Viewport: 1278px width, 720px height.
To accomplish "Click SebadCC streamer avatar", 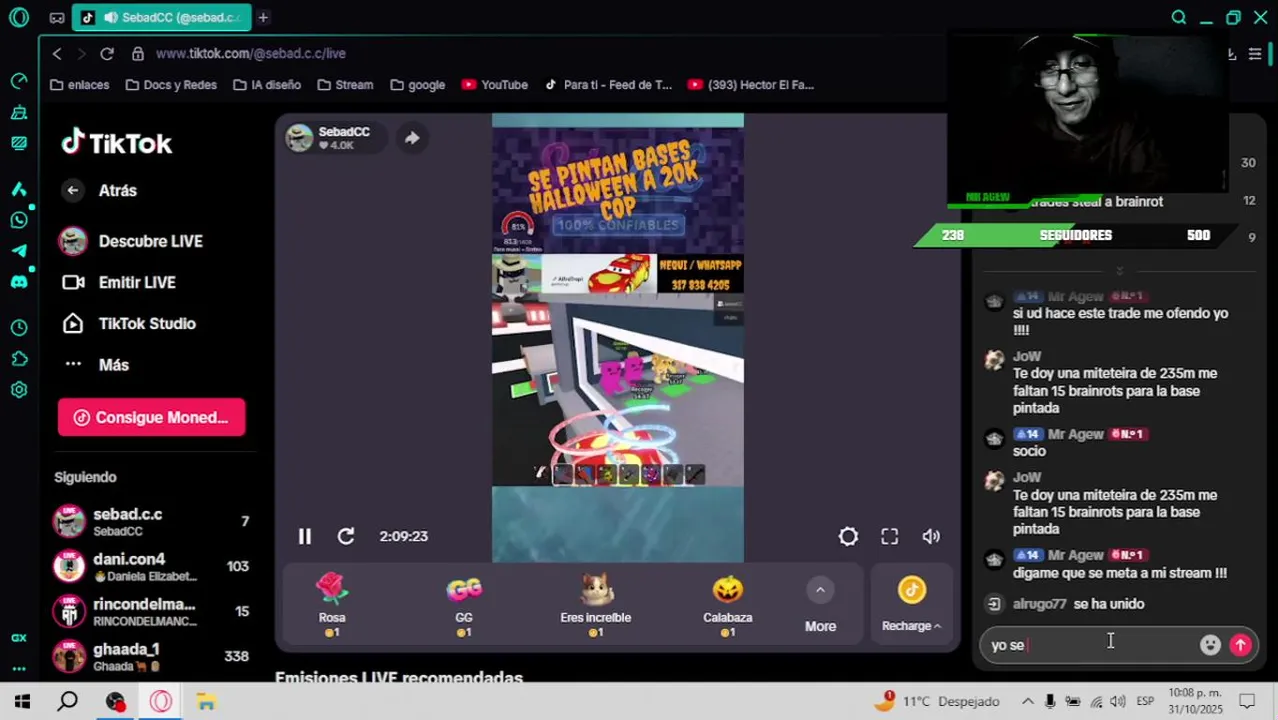I will (299, 138).
